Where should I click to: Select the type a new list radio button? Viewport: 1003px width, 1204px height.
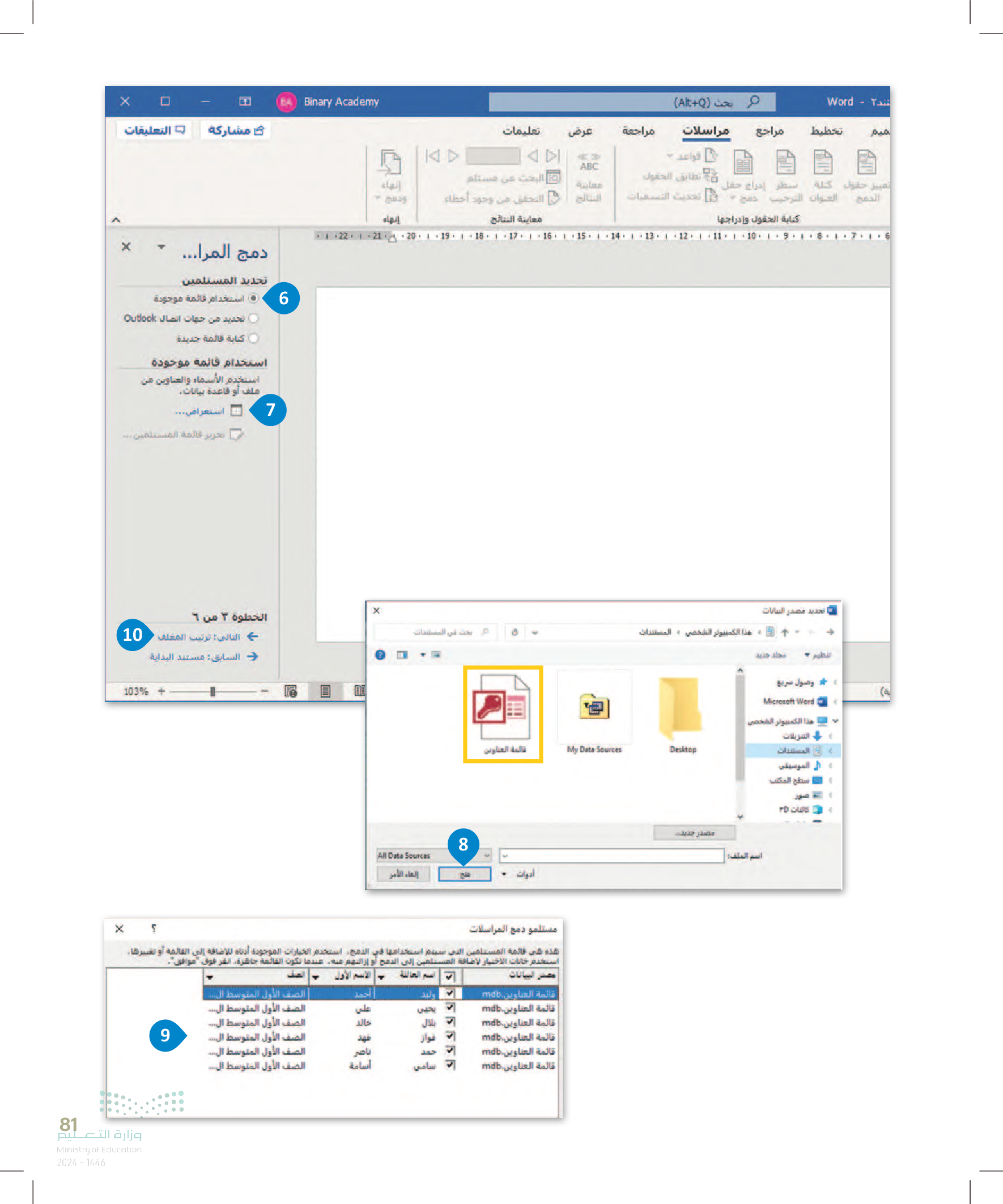point(253,338)
